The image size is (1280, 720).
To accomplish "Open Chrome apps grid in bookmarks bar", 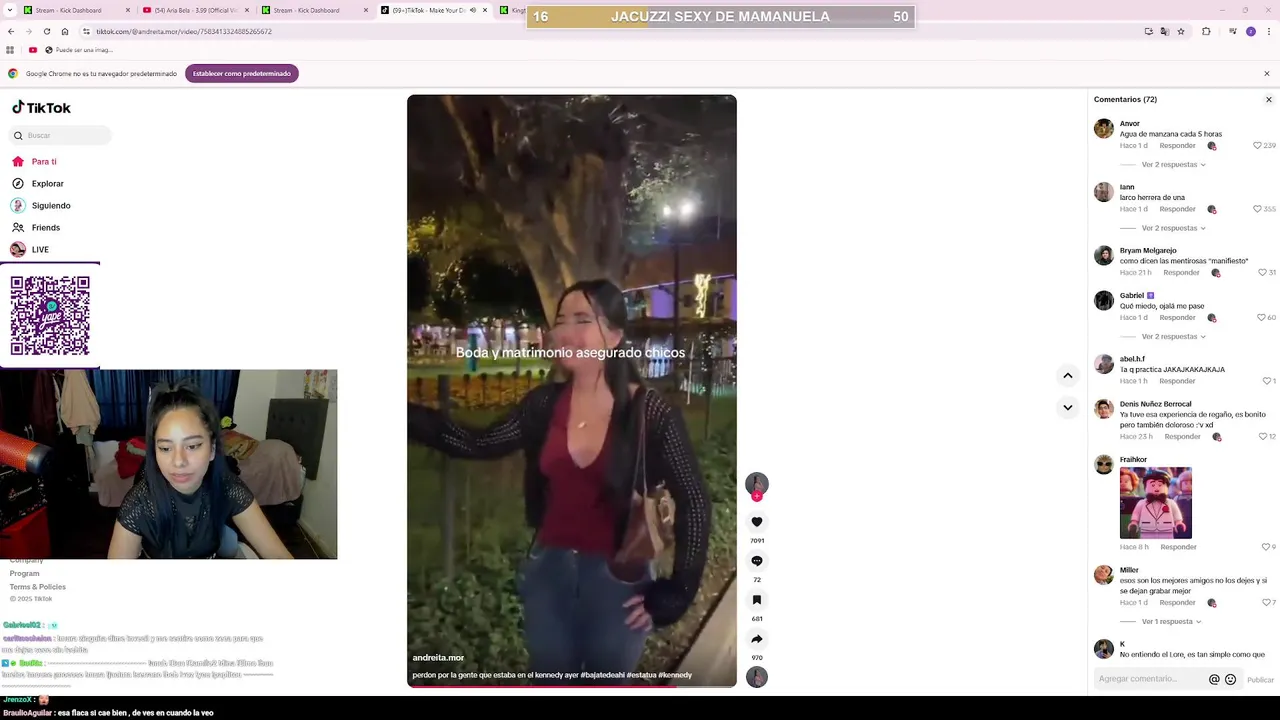I will point(10,50).
